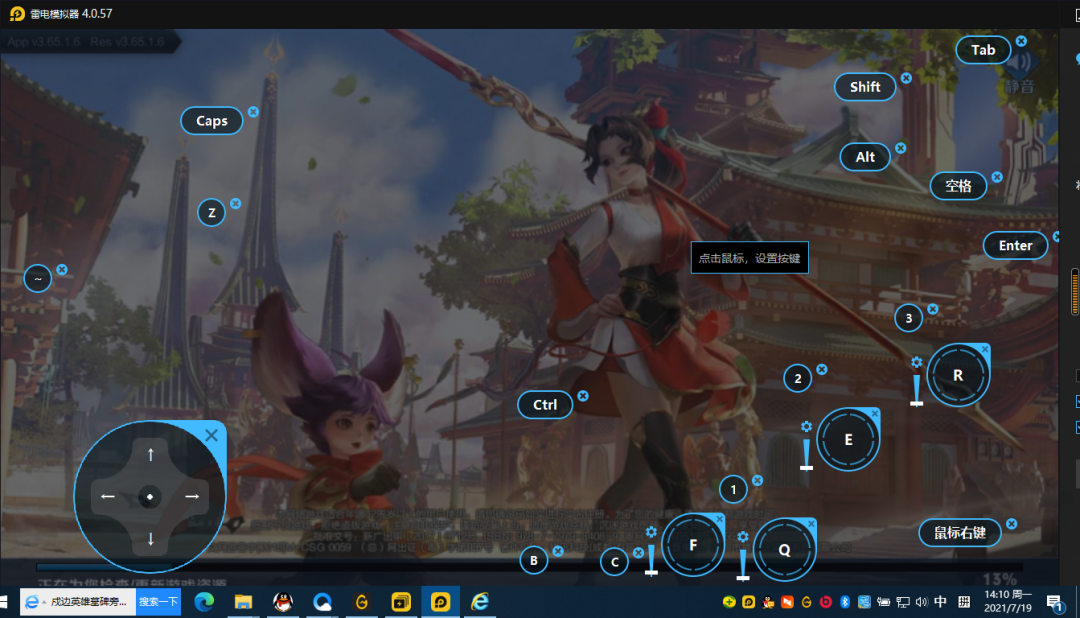
Task: Remove the tilde key mapping
Action: point(62,269)
